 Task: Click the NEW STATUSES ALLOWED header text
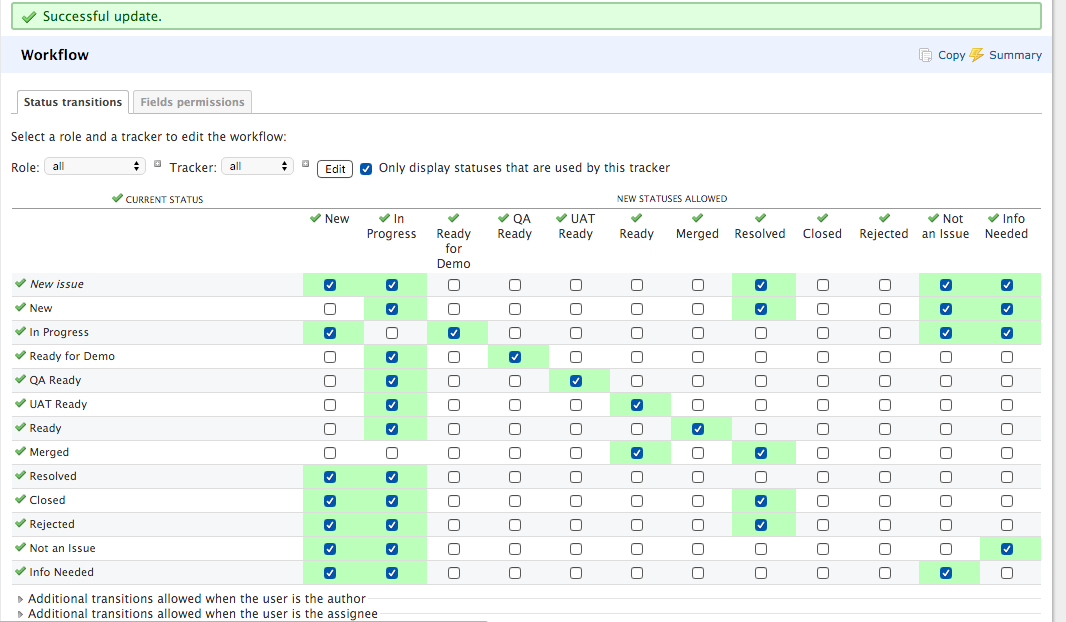click(x=672, y=198)
